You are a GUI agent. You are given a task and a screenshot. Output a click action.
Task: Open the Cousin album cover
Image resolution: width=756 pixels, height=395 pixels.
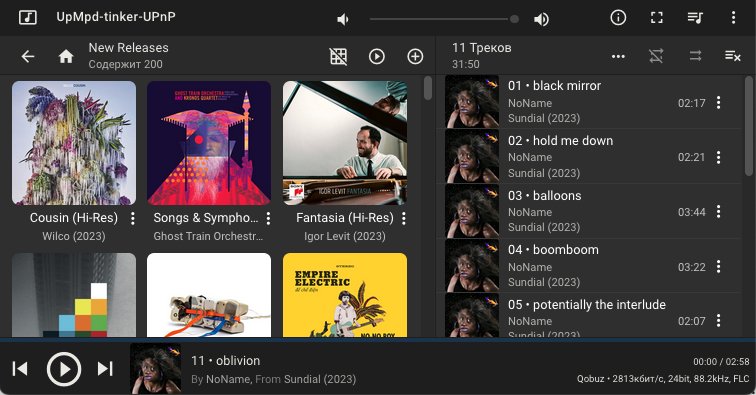tap(74, 143)
